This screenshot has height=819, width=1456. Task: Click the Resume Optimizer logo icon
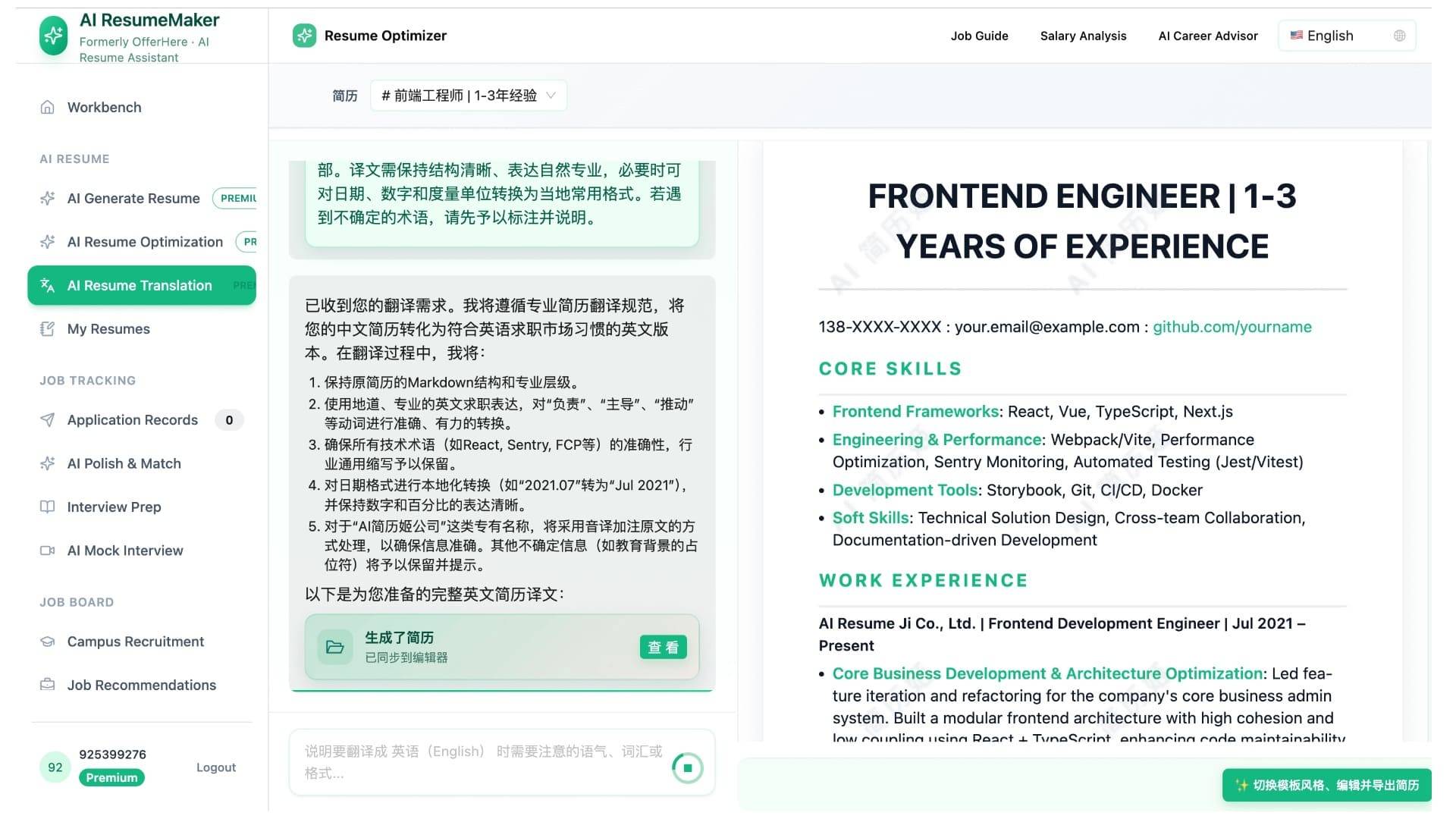(x=303, y=35)
